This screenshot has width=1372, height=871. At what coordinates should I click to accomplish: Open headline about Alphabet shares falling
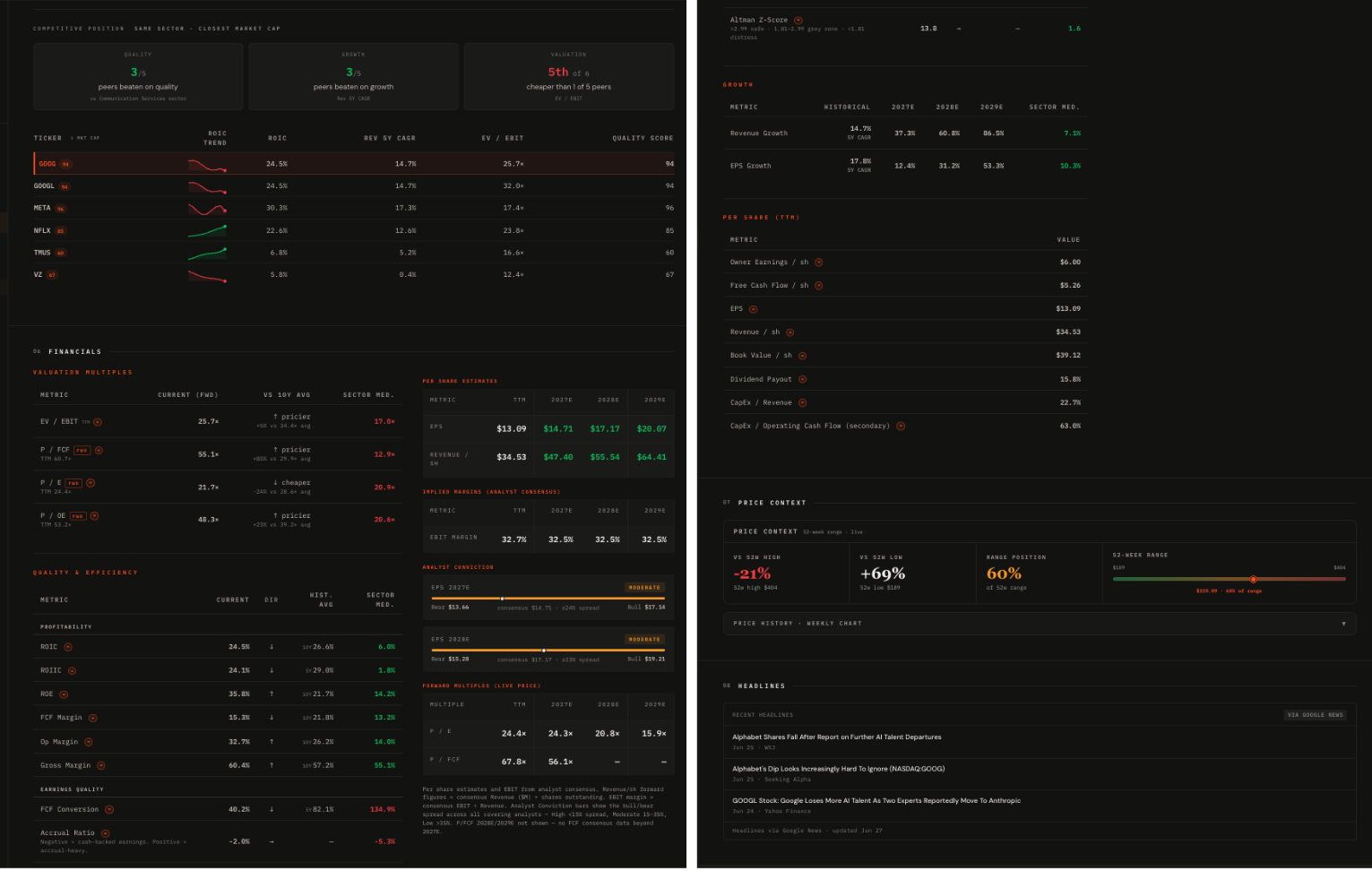837,737
